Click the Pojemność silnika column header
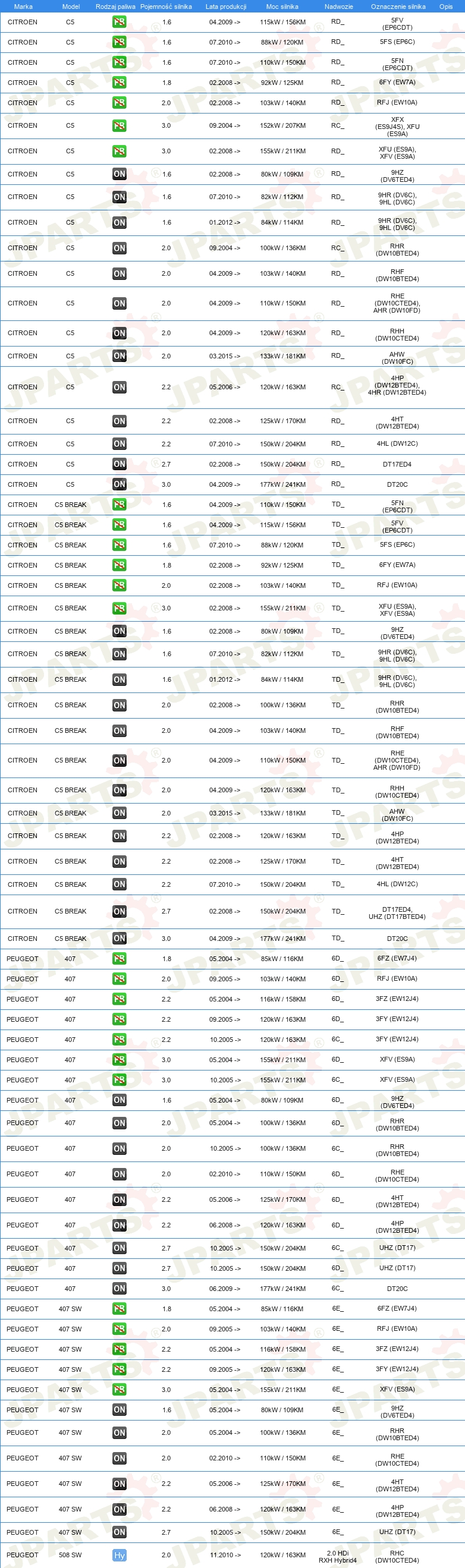Viewport: 465px width, 1568px height. point(166,7)
